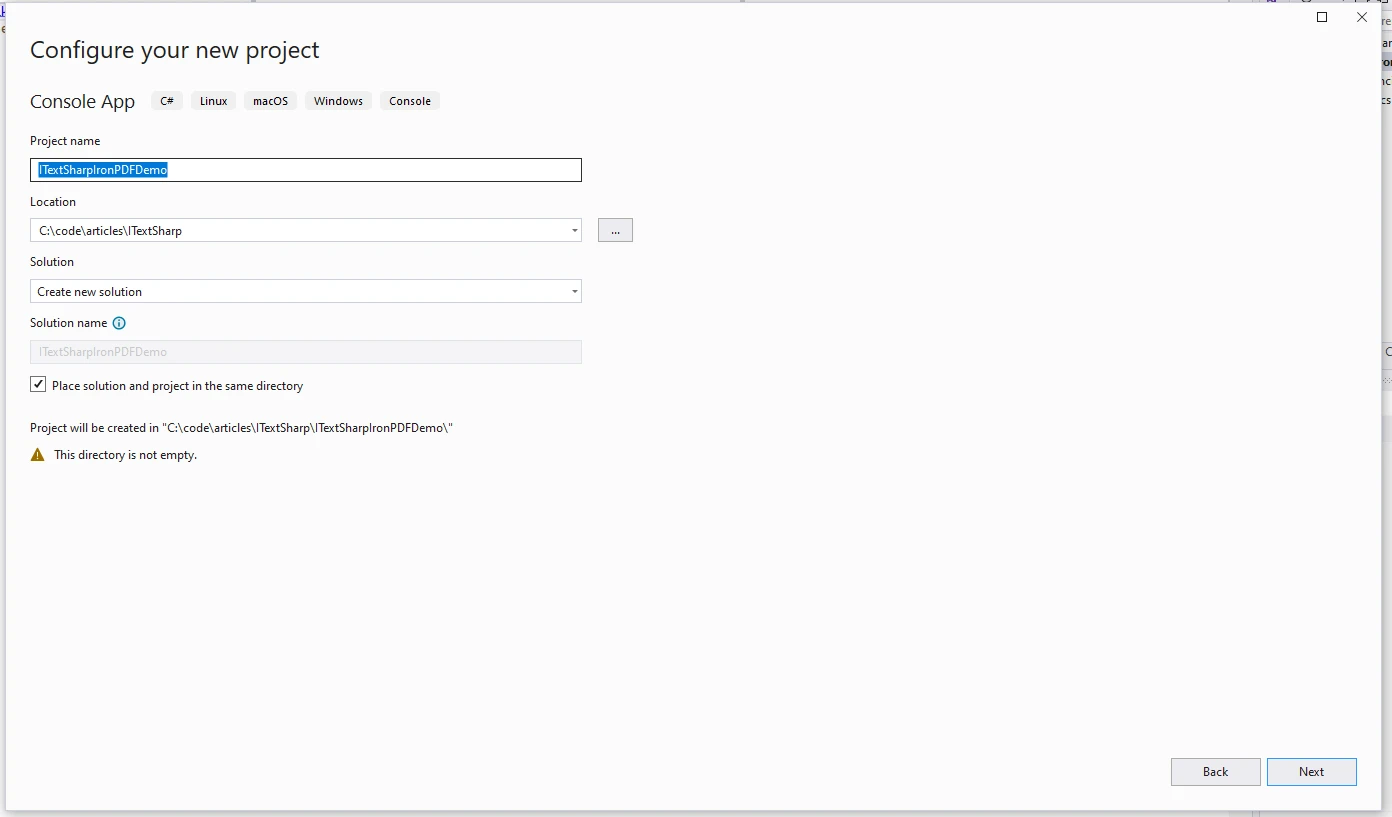This screenshot has width=1392, height=817.
Task: Click the Linux tag
Action: point(213,101)
